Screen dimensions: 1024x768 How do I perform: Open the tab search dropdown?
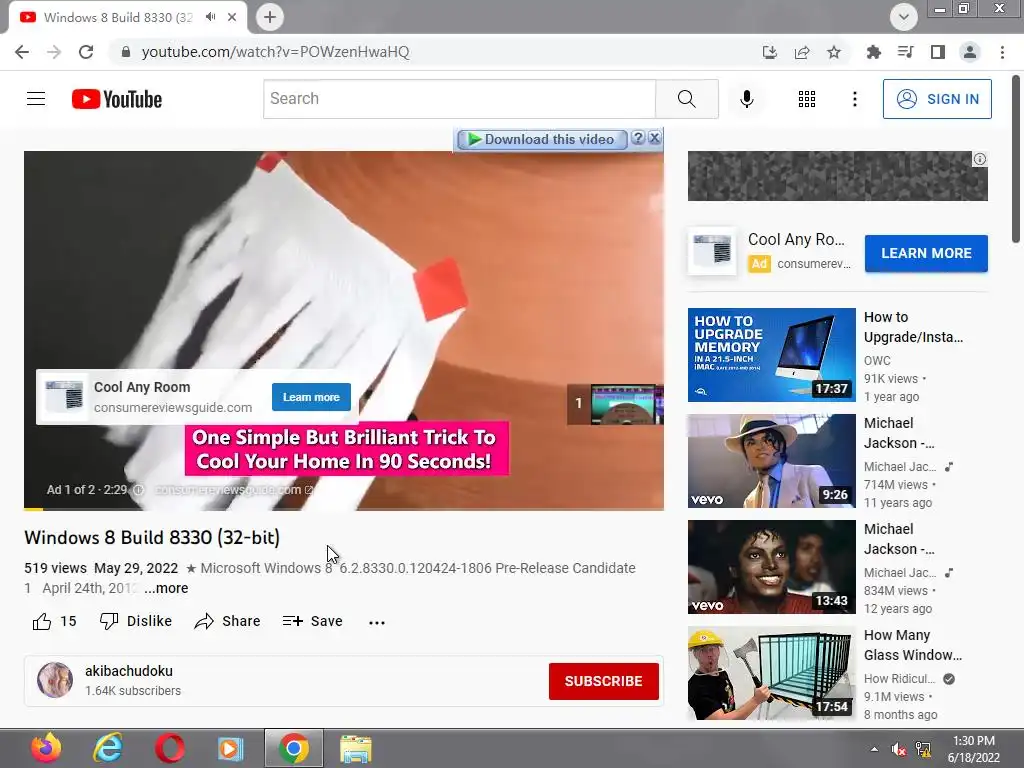(904, 17)
